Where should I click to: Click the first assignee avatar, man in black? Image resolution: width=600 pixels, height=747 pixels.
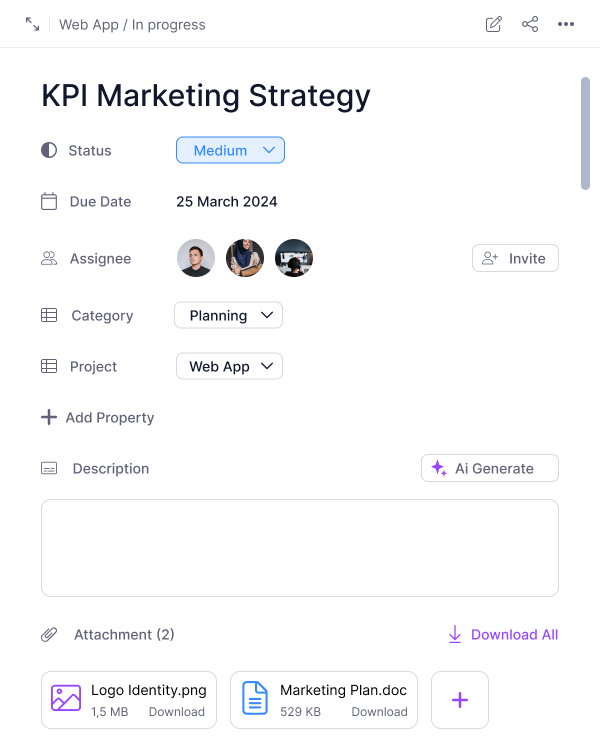(196, 258)
